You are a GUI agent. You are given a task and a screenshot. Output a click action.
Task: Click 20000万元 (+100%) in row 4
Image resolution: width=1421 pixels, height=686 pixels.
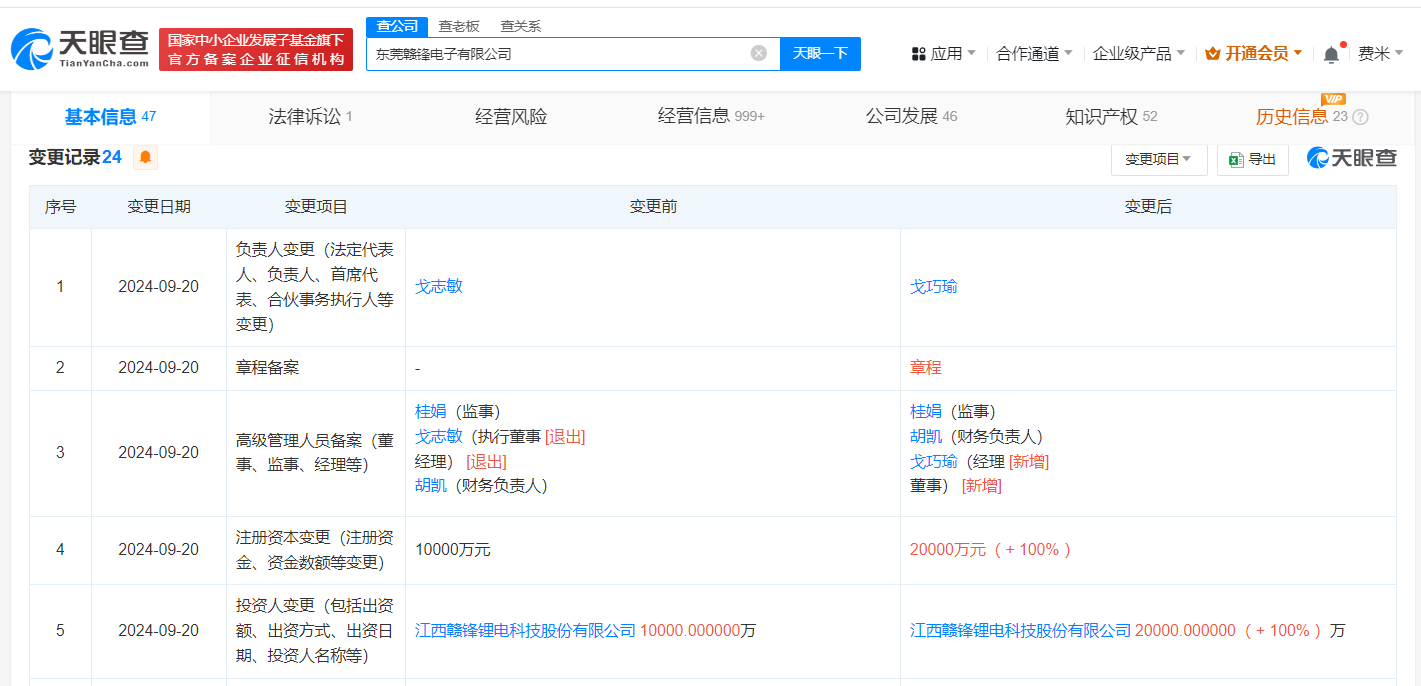point(991,550)
